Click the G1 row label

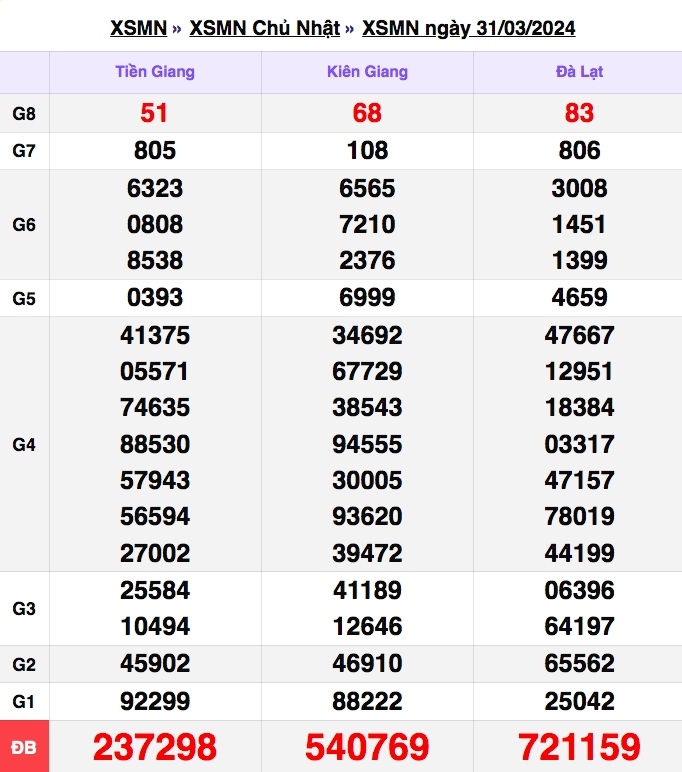(24, 702)
